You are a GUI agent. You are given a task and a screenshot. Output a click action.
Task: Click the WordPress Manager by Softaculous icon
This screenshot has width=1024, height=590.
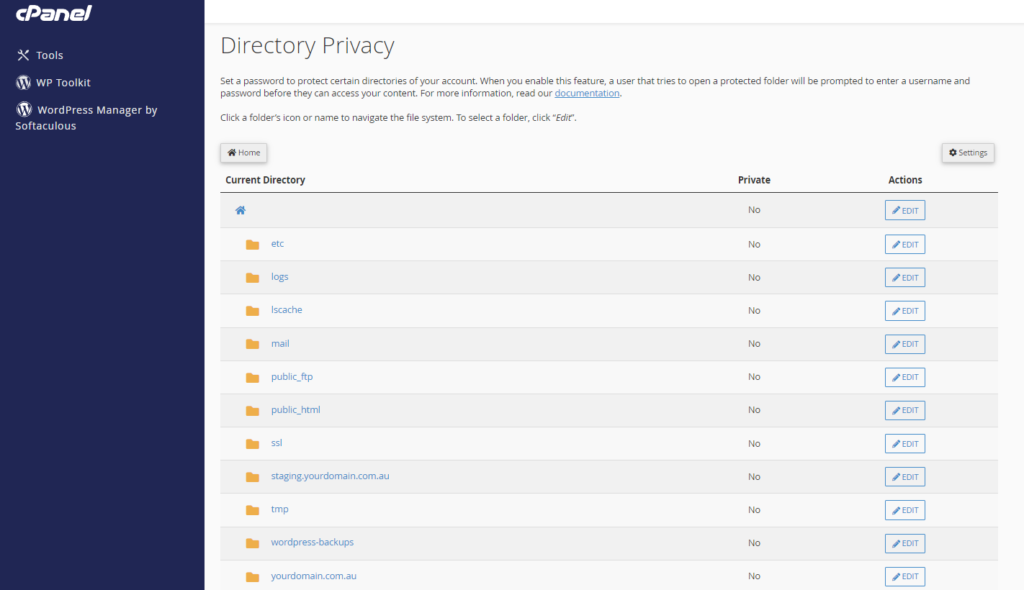point(24,109)
